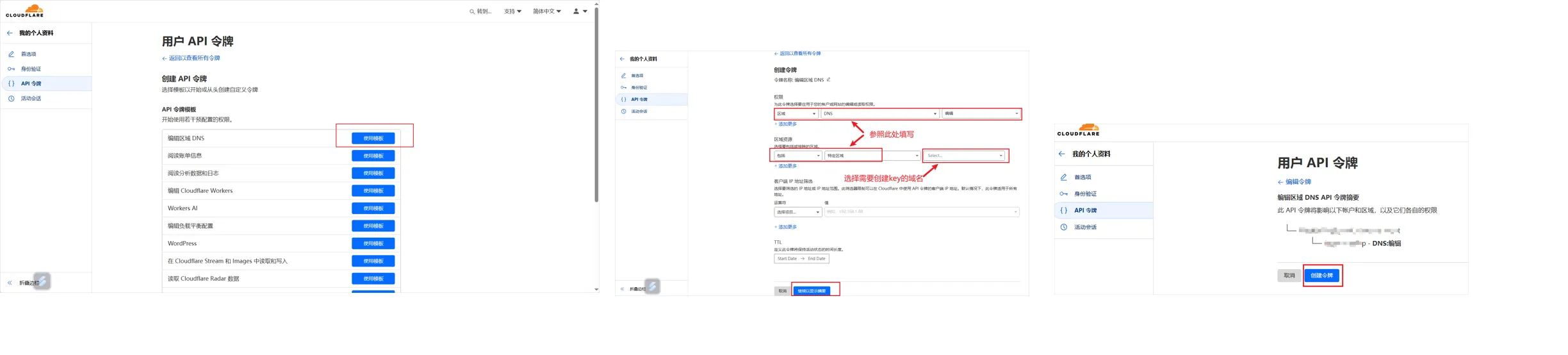Use template for 编辑 Cloudflare Workers

(x=373, y=191)
